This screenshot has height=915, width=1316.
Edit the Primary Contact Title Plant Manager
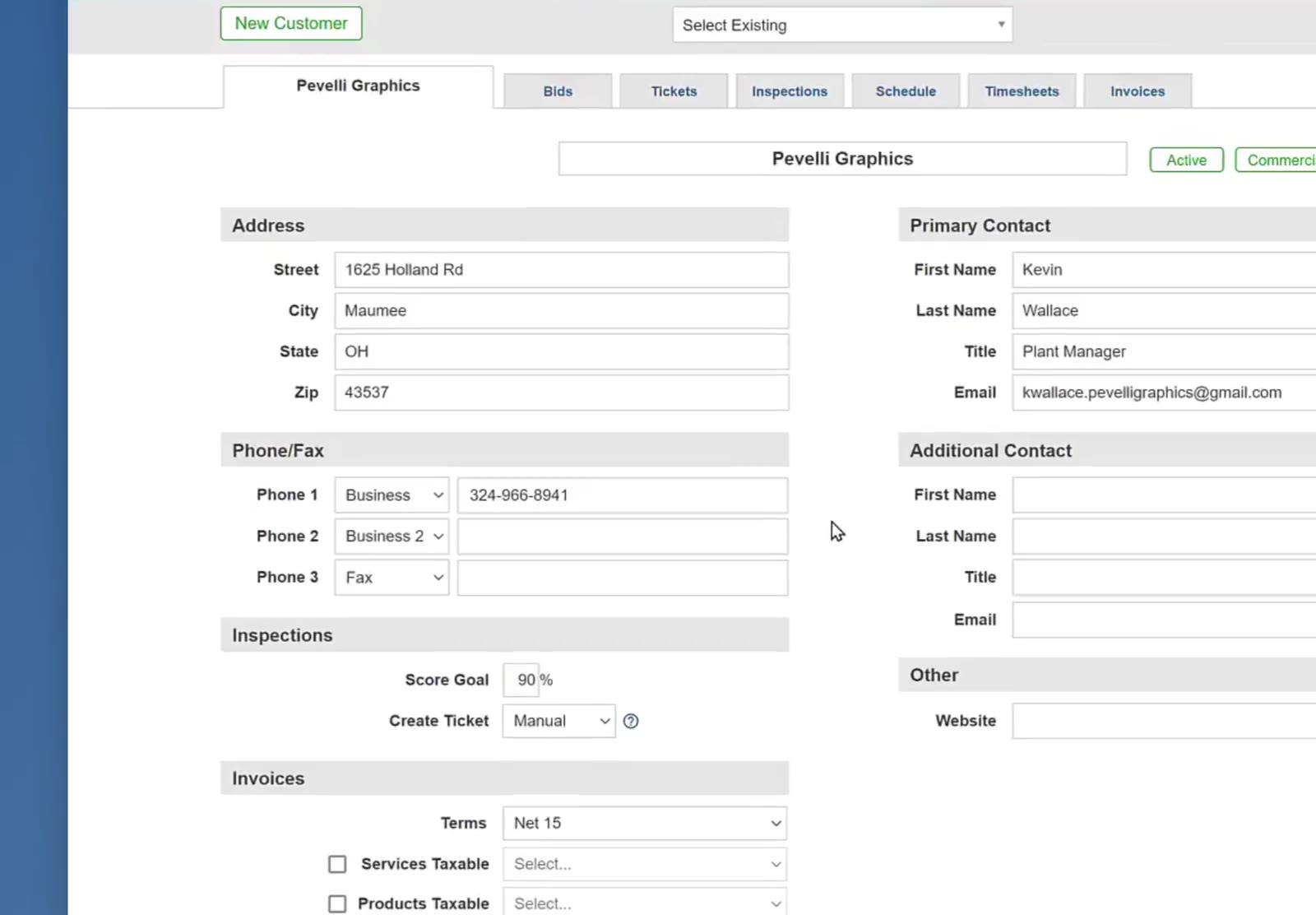coord(1164,351)
